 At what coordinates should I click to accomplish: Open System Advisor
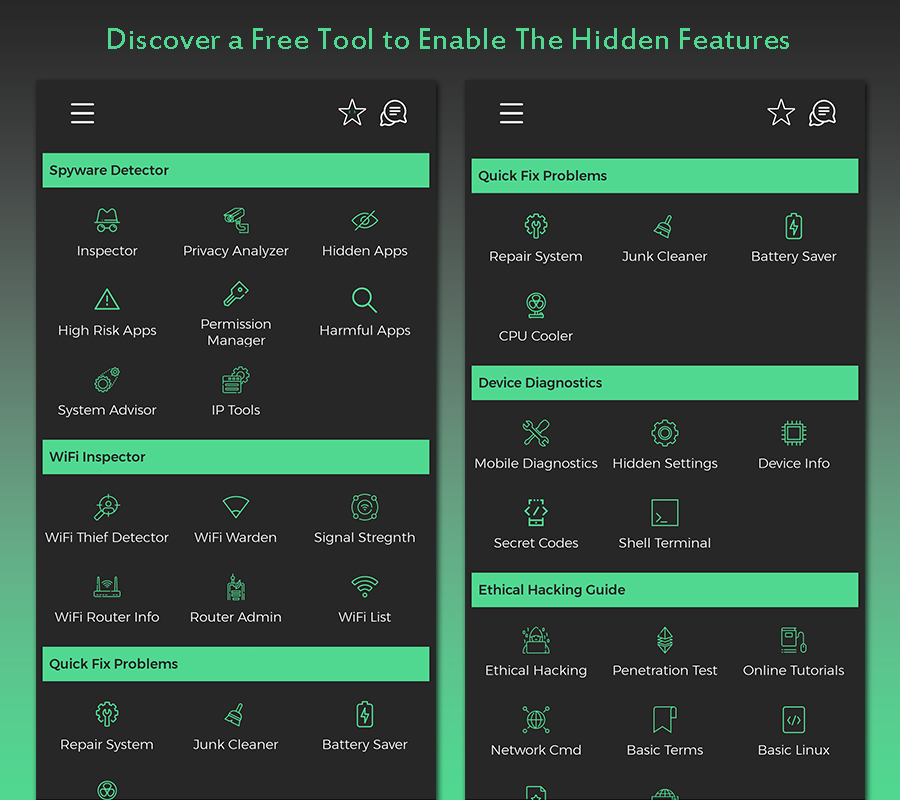[107, 392]
